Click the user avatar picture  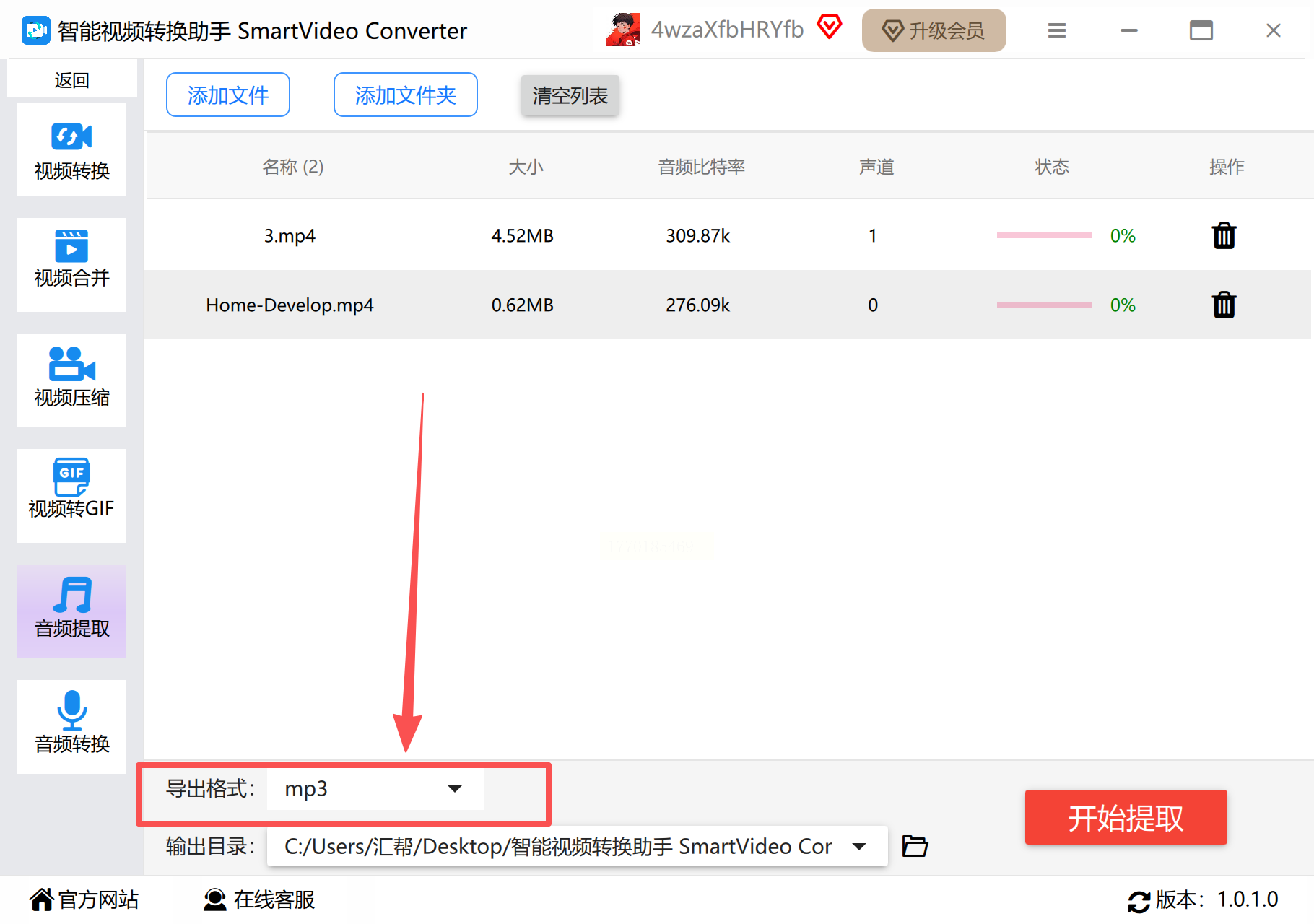[x=623, y=30]
